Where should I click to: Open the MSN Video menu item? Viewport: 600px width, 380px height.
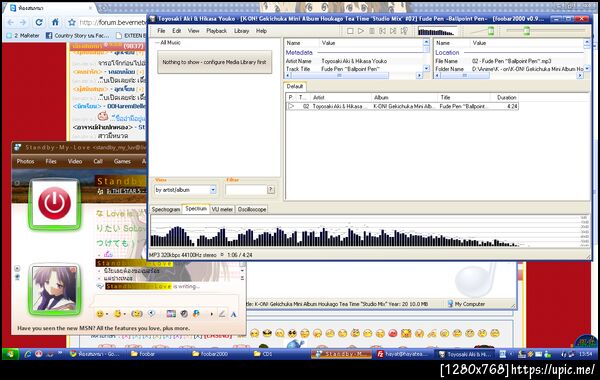point(75,161)
